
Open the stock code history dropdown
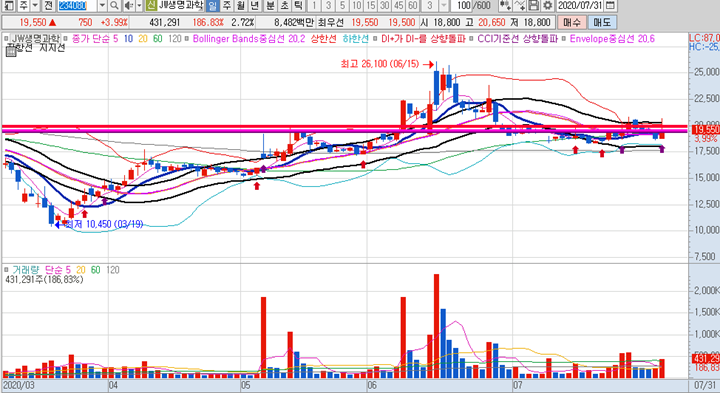pyautogui.click(x=102, y=6)
